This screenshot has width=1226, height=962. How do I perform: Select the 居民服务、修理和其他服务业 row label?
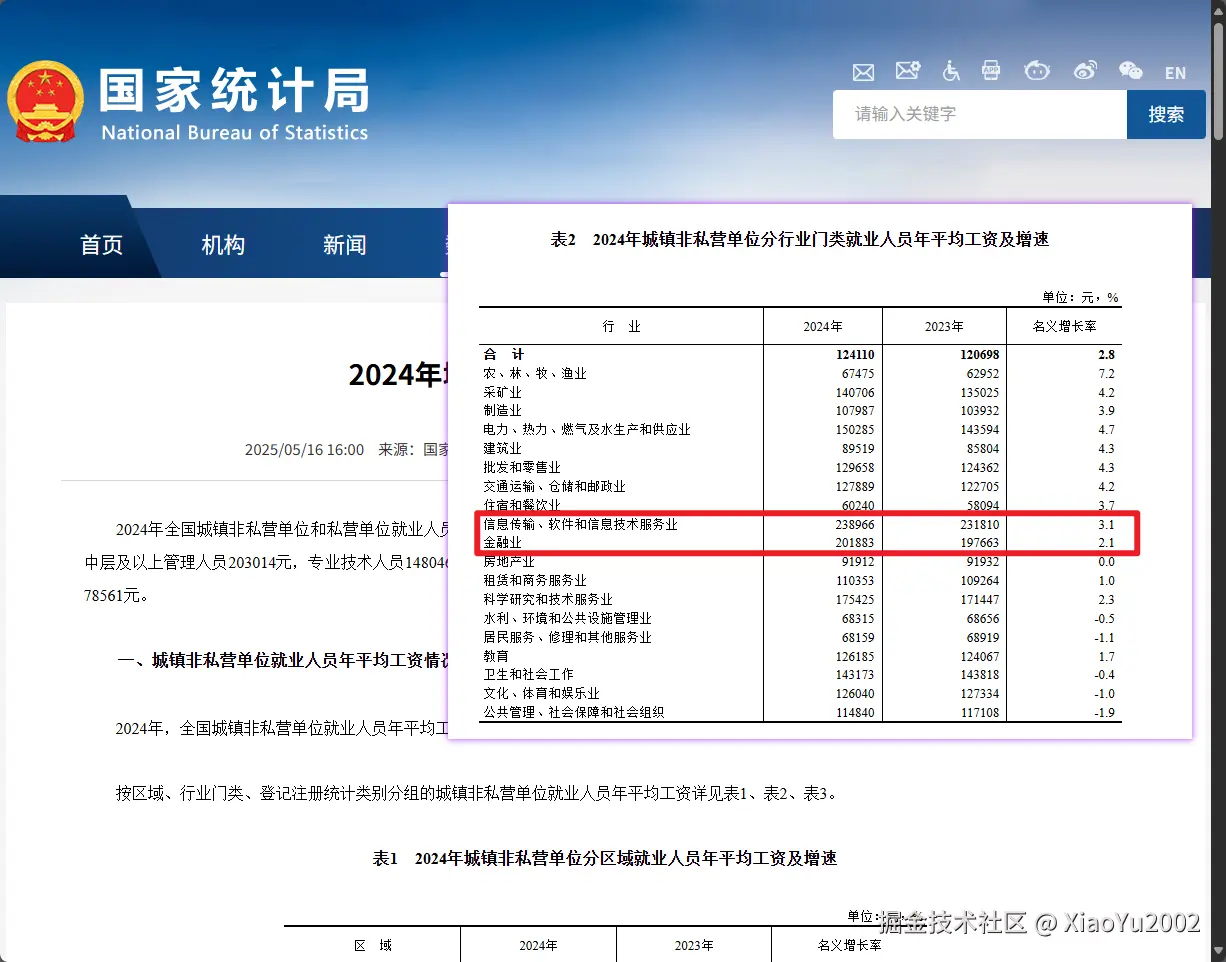coord(567,637)
